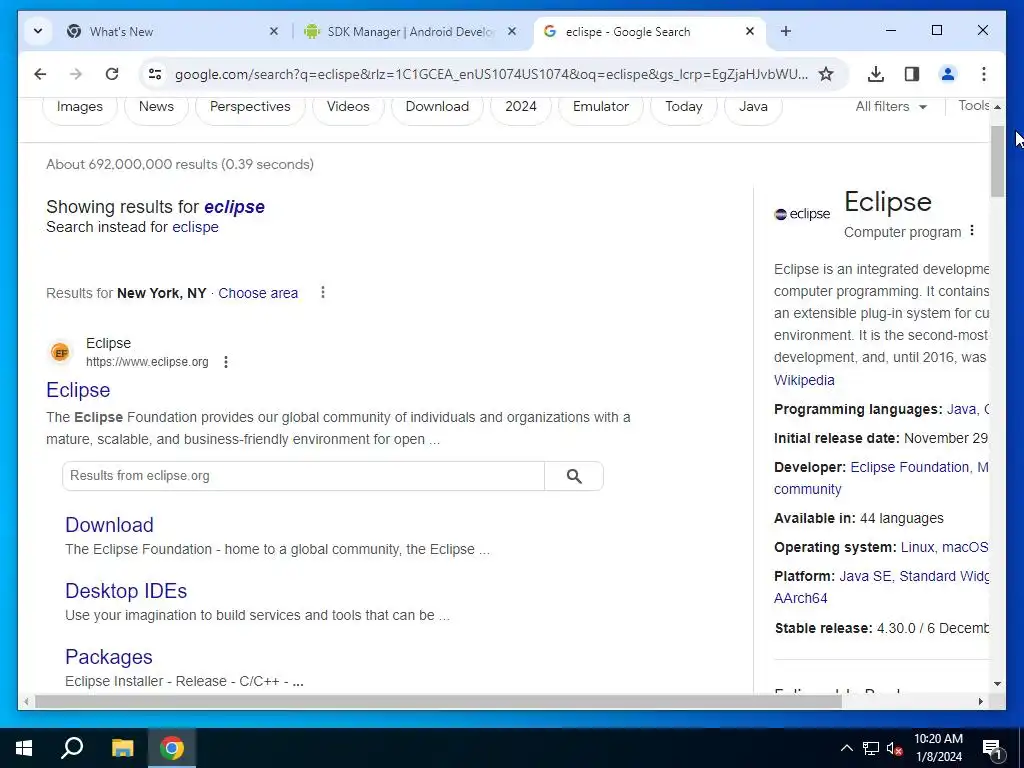1024x768 pixels.
Task: Close the SDK Manager tab
Action: tap(512, 31)
